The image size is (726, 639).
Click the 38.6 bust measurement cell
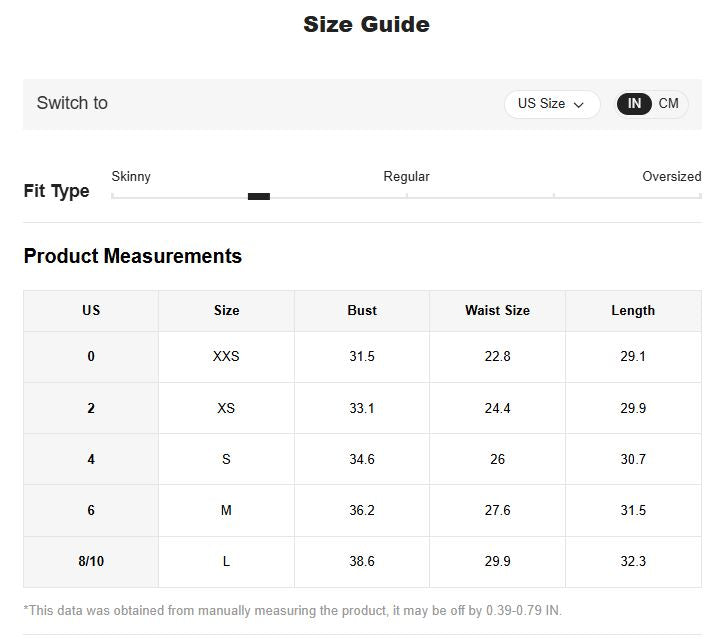362,561
